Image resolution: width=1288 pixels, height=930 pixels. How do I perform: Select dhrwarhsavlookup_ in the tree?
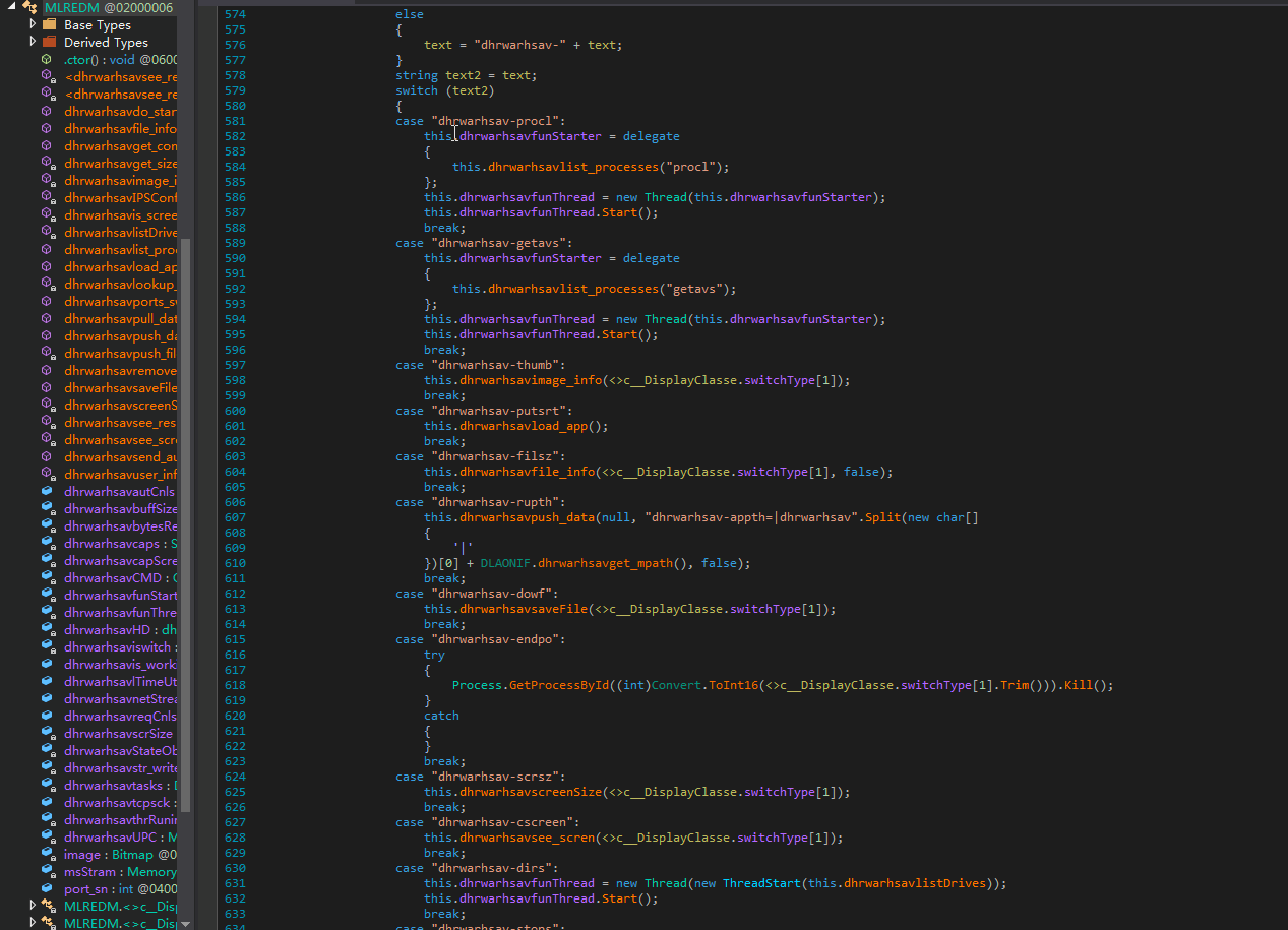tap(120, 284)
